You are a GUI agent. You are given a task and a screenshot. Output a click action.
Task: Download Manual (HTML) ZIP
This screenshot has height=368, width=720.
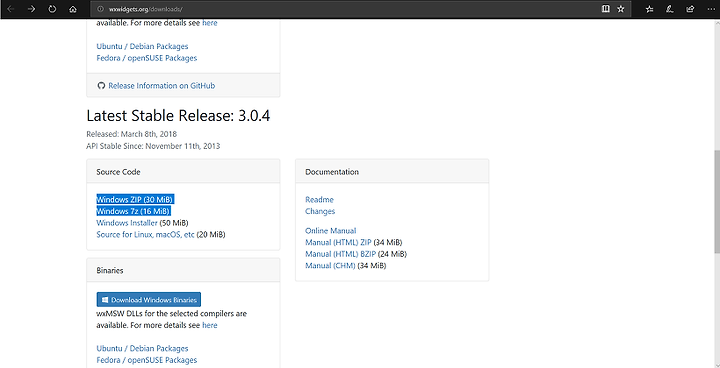(338, 243)
